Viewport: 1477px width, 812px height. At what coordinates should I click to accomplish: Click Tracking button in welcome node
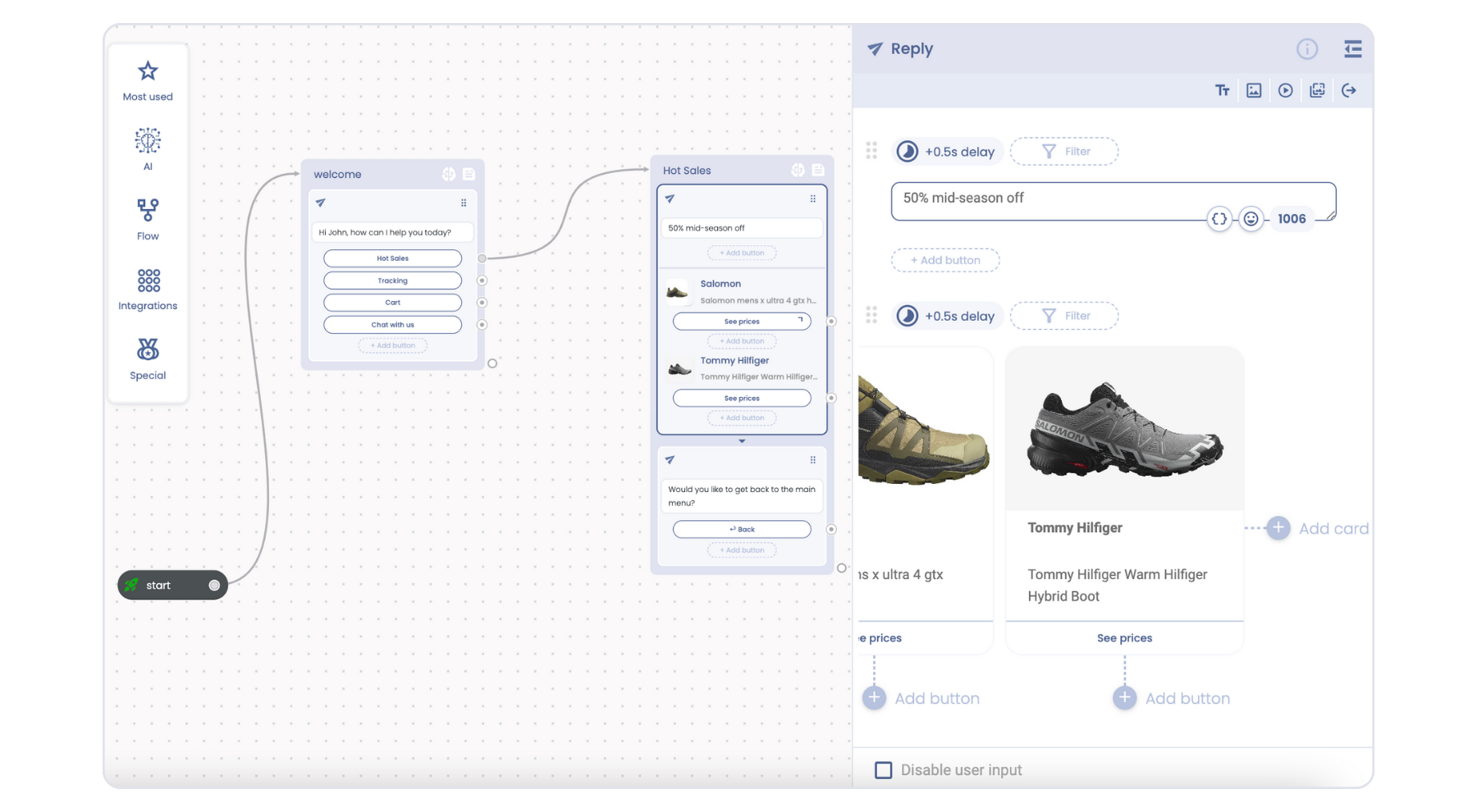[x=392, y=281]
